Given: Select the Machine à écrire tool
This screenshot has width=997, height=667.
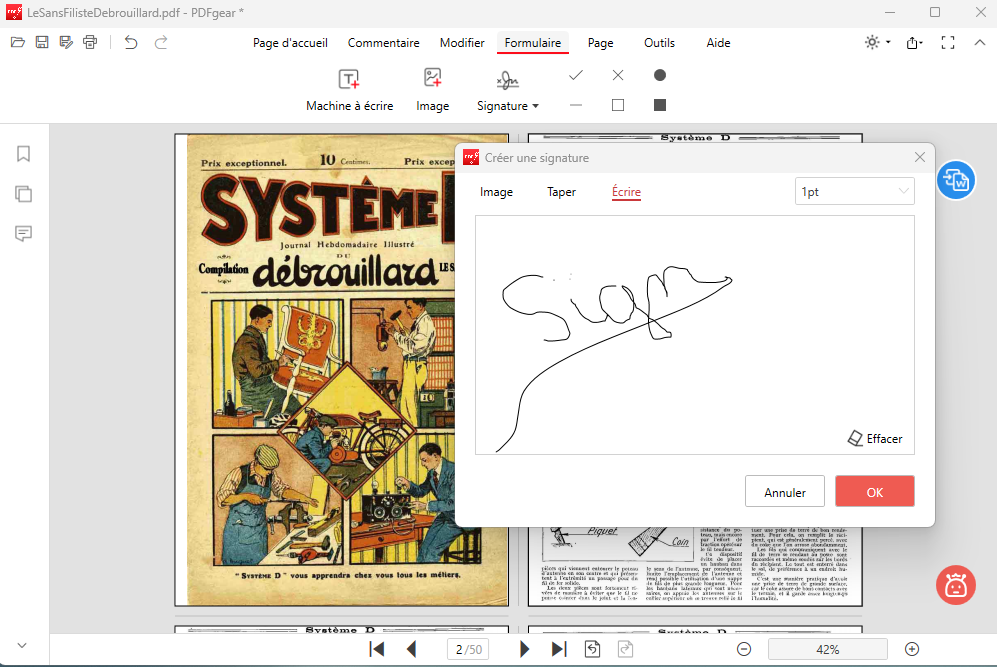Looking at the screenshot, I should (349, 90).
